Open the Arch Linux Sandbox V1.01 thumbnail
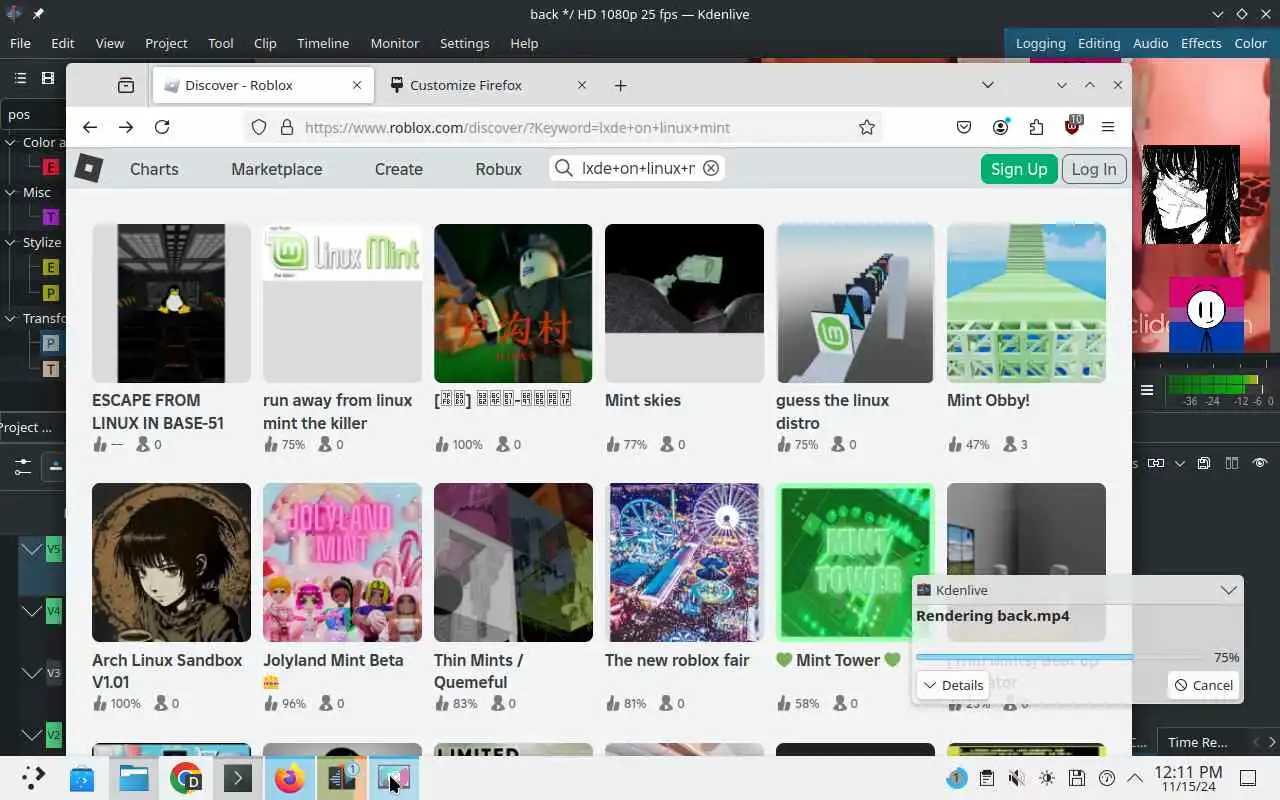Viewport: 1280px width, 800px height. coord(171,562)
